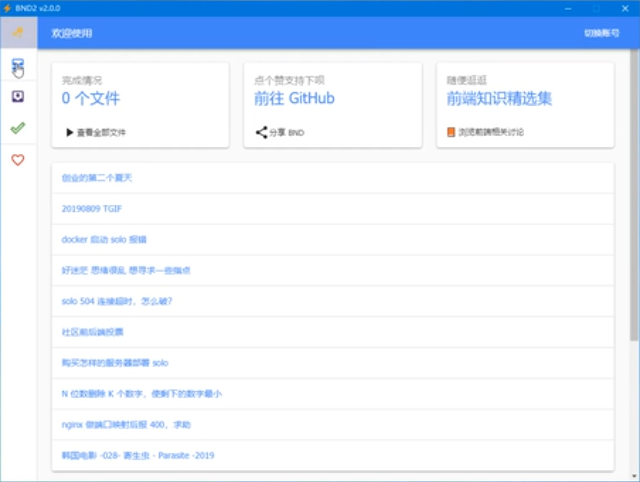Click the black play triangle icon
Image resolution: width=640 pixels, height=482 pixels.
pyautogui.click(x=69, y=132)
